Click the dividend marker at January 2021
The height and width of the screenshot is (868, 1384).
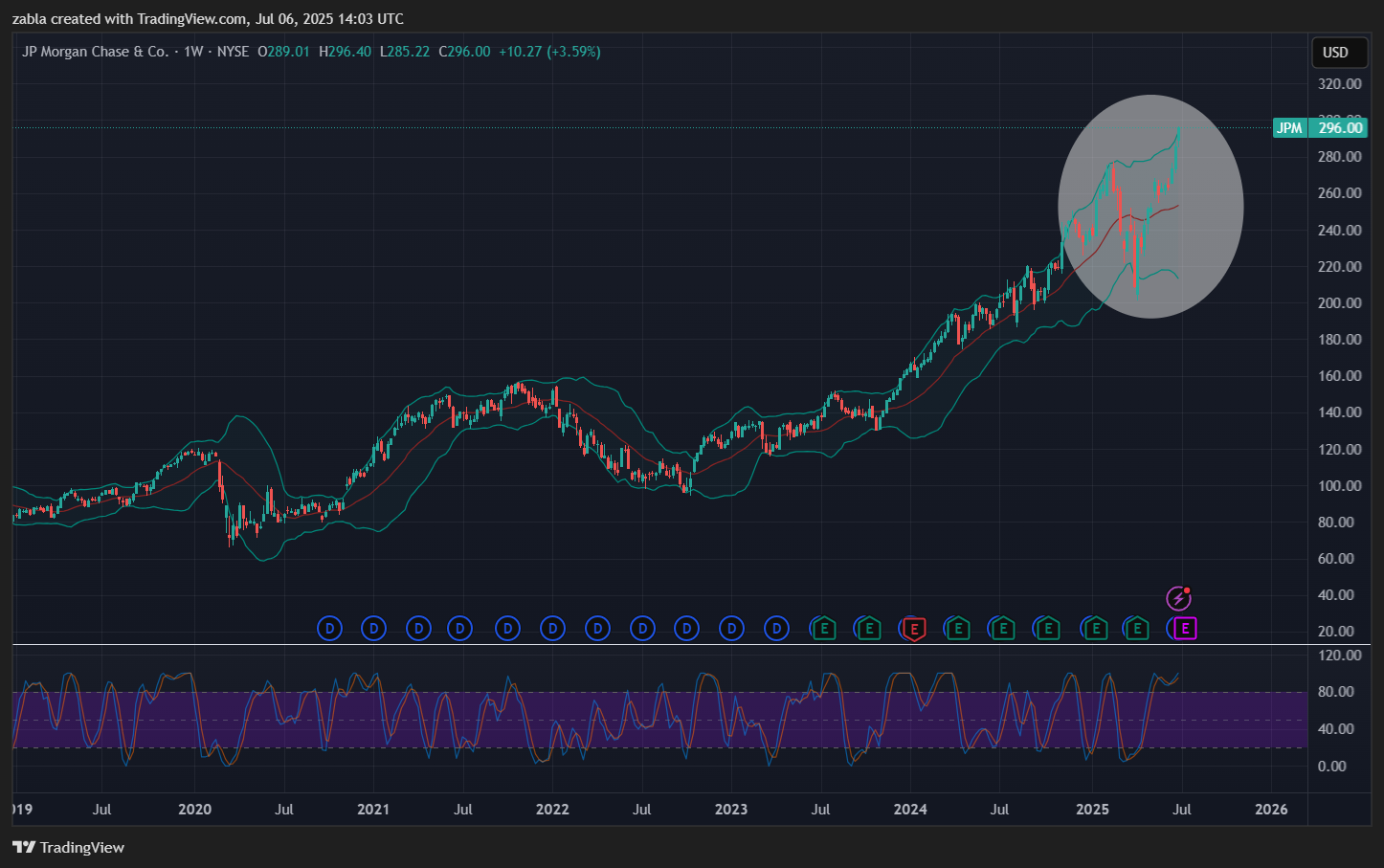pos(374,629)
